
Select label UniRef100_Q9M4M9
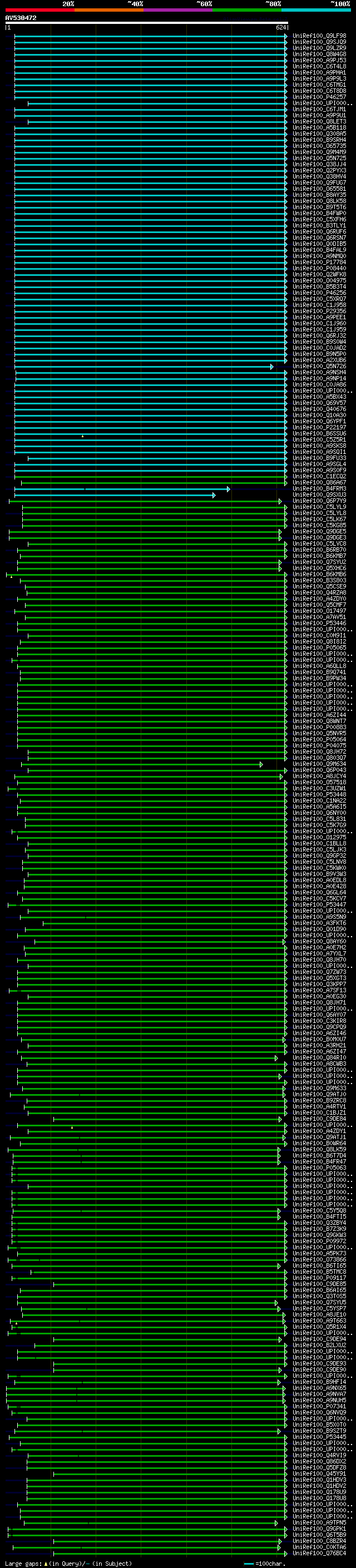pyautogui.click(x=319, y=152)
